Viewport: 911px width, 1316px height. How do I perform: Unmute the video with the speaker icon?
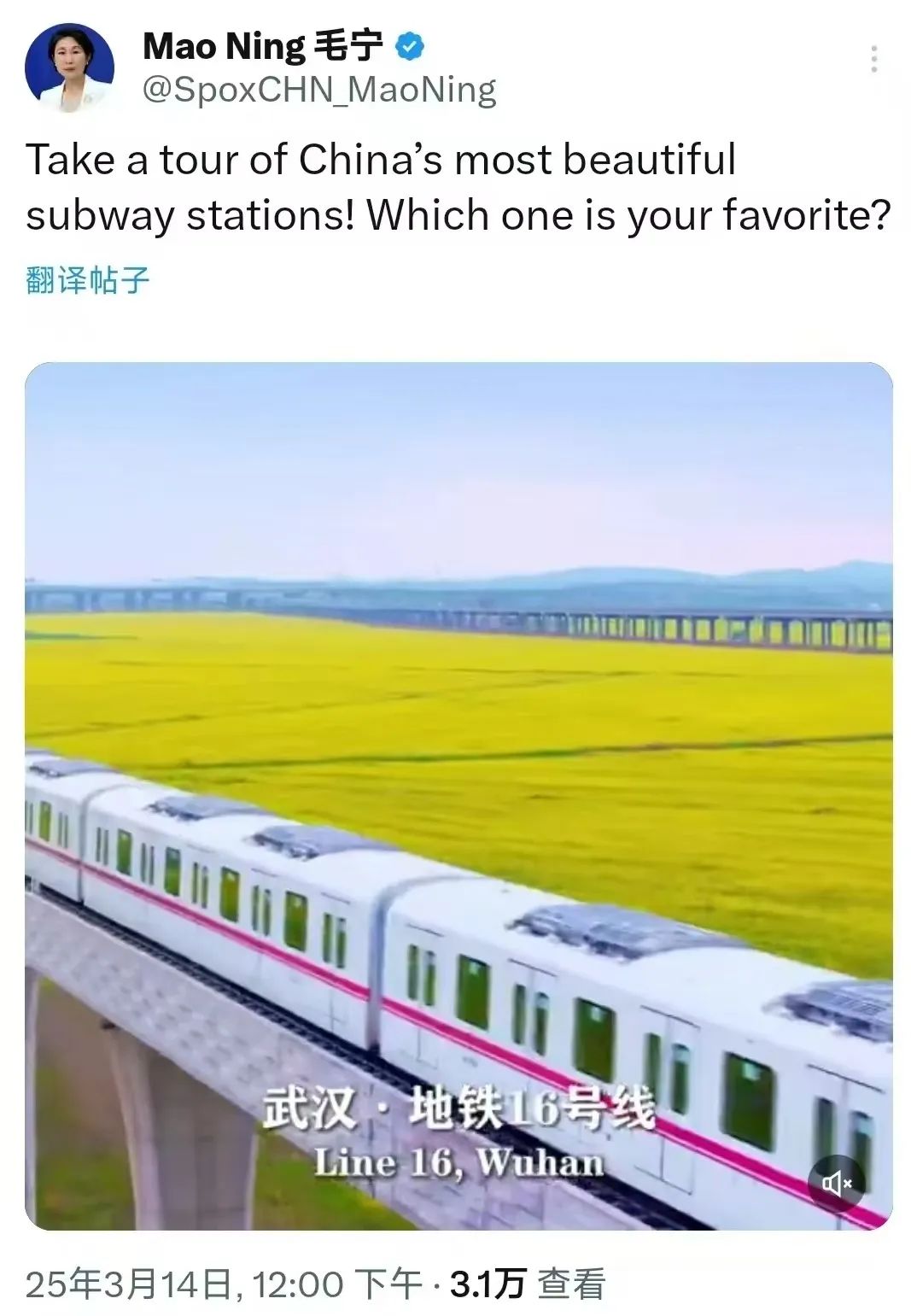[837, 1183]
